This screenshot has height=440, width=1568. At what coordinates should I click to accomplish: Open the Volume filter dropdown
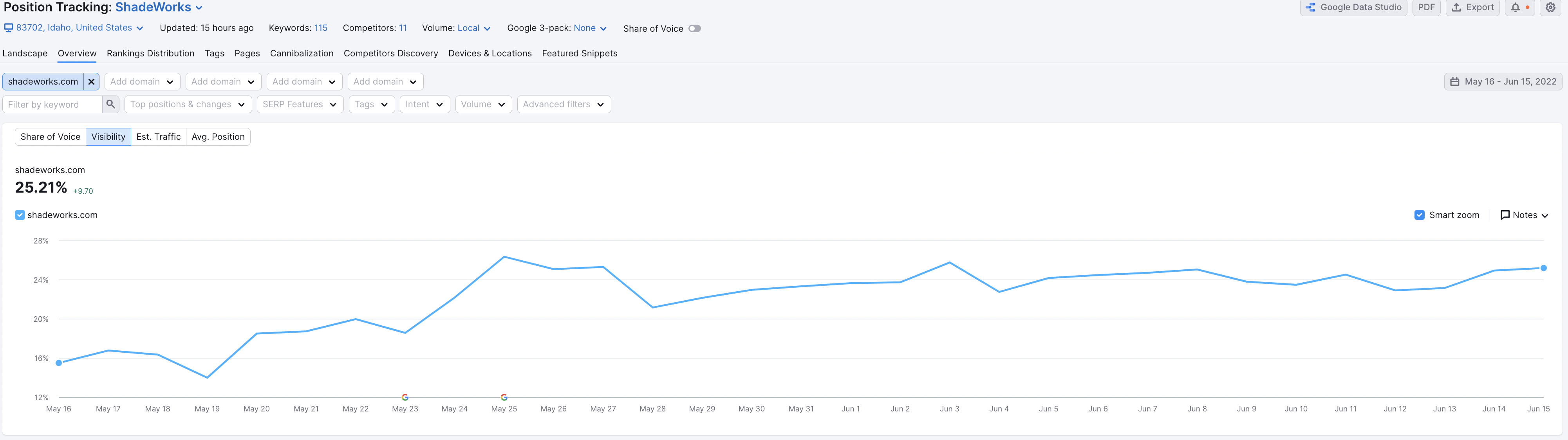[x=483, y=104]
